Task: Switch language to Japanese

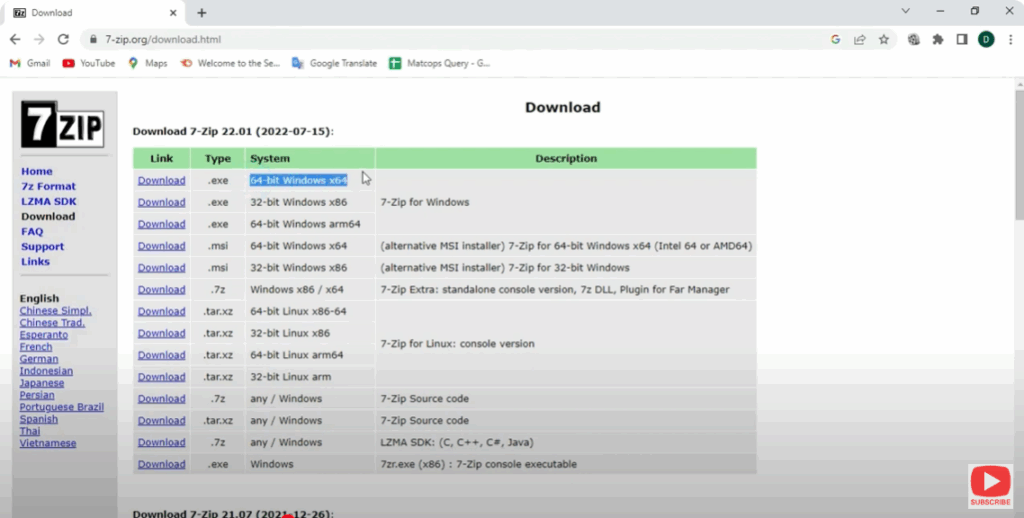Action: pyautogui.click(x=42, y=383)
